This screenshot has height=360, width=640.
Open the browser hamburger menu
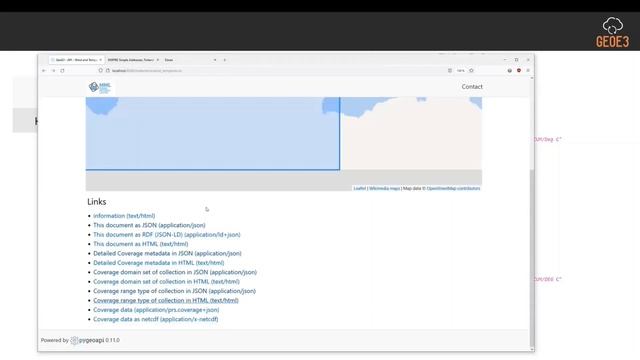point(528,71)
